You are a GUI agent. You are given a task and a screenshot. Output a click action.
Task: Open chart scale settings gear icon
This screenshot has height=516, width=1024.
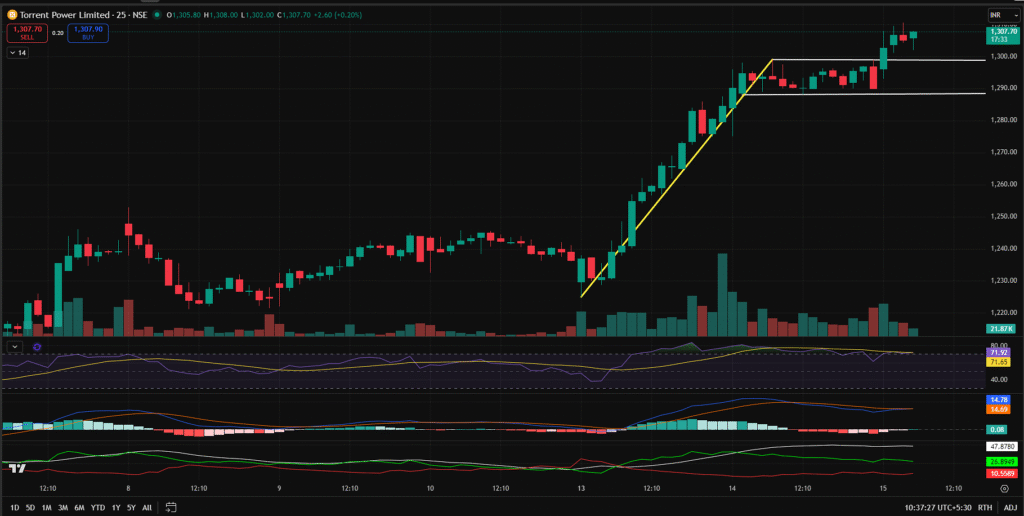[x=1003, y=488]
